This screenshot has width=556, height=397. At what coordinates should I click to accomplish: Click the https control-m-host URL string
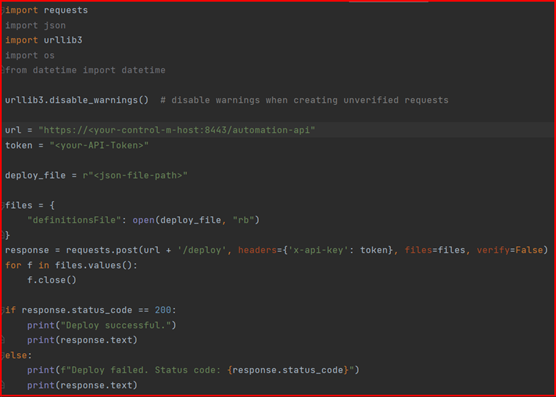pyautogui.click(x=177, y=130)
